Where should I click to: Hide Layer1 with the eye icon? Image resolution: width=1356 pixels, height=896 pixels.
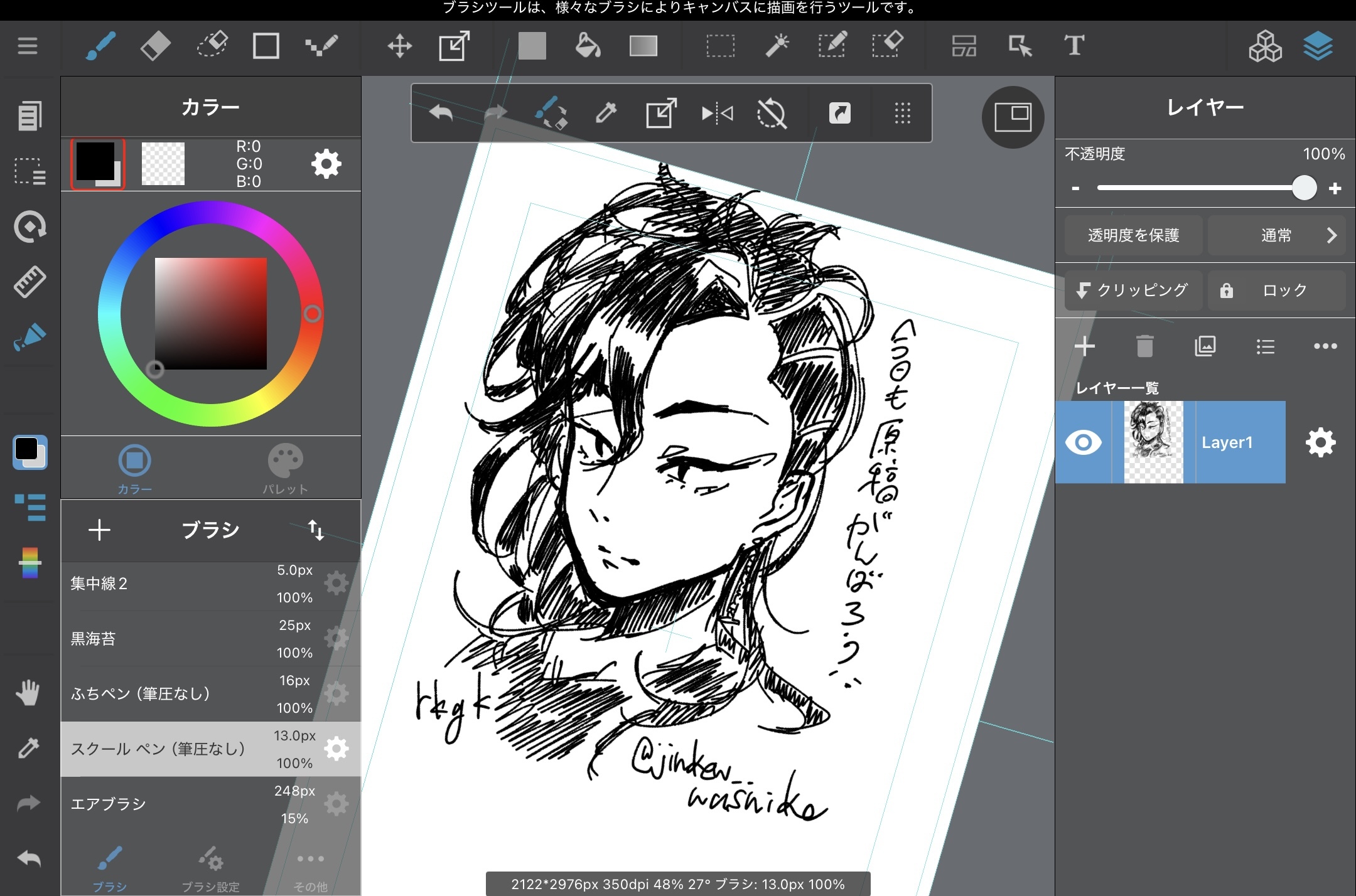(x=1084, y=442)
